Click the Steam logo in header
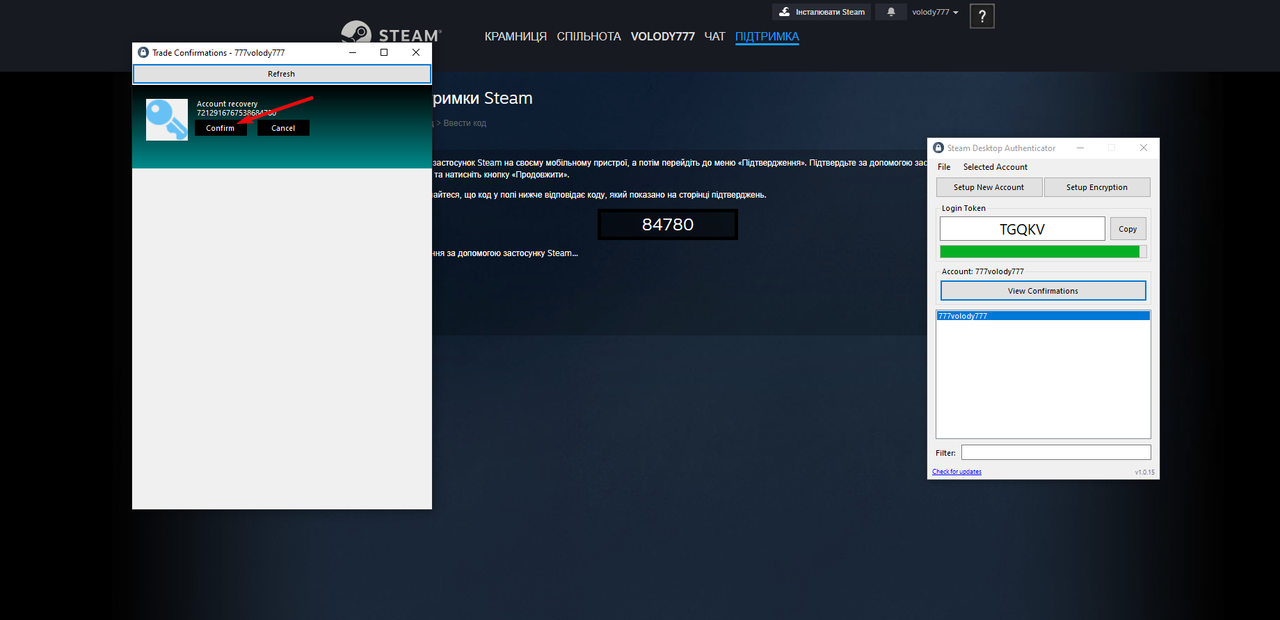The height and width of the screenshot is (620, 1280). 390,35
